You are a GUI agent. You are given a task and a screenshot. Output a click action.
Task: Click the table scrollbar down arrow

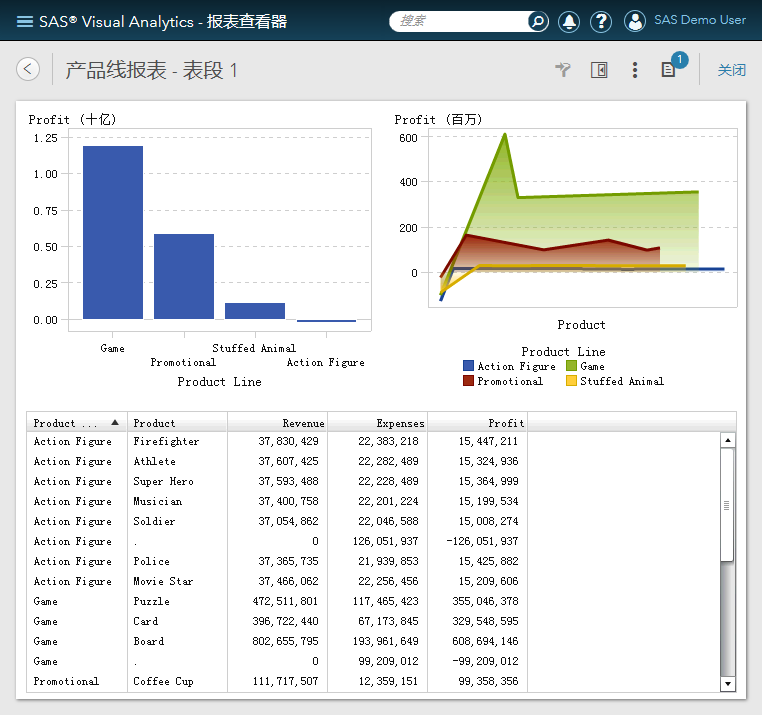point(727,683)
